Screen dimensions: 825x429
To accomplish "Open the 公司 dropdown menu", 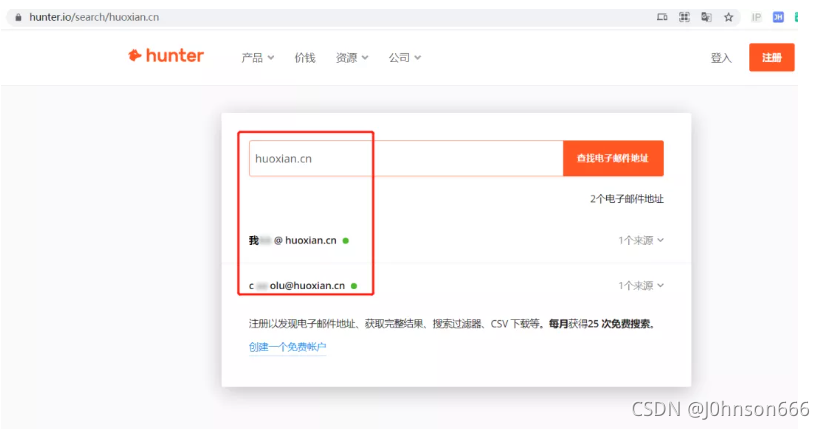I will (405, 57).
